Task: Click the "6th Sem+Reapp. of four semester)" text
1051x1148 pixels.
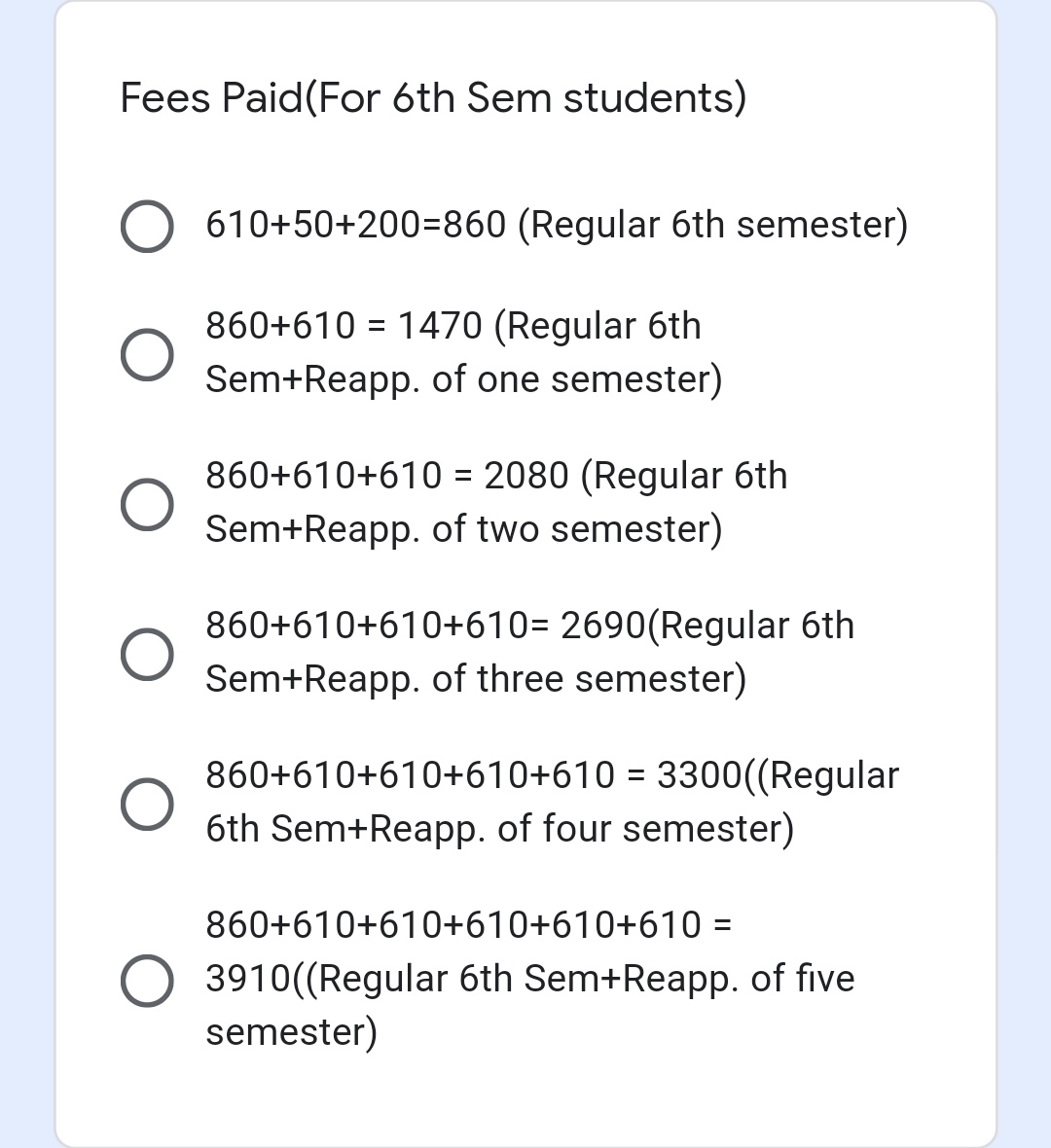Action: click(x=499, y=829)
